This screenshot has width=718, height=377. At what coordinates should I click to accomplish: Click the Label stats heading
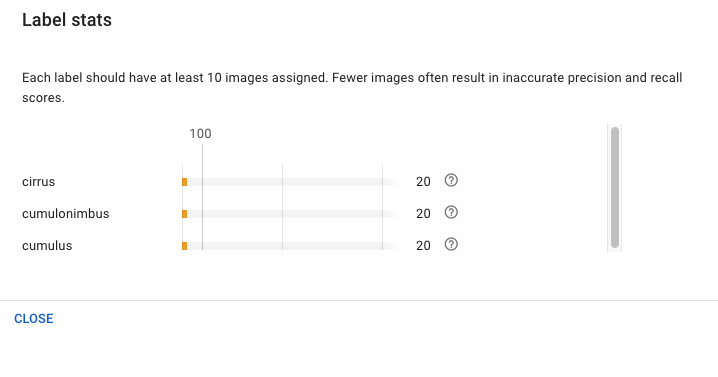(67, 20)
